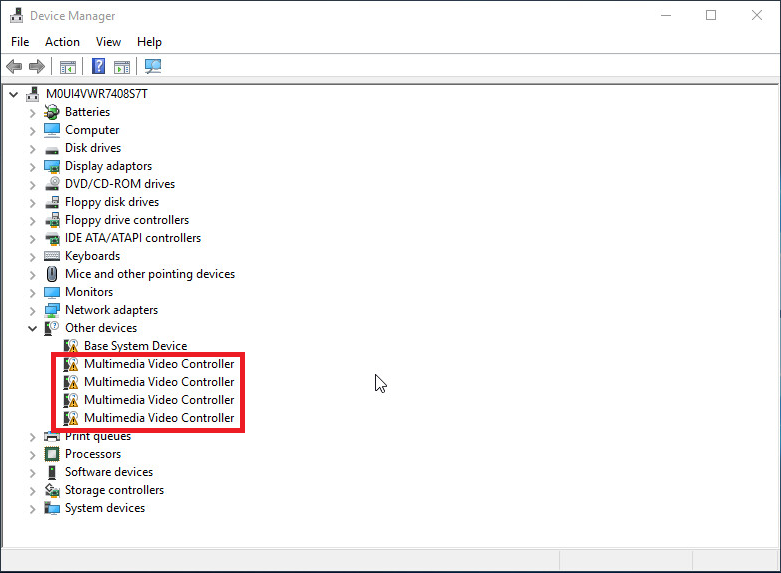Expand the Monitors category
The height and width of the screenshot is (573, 781).
pos(32,292)
